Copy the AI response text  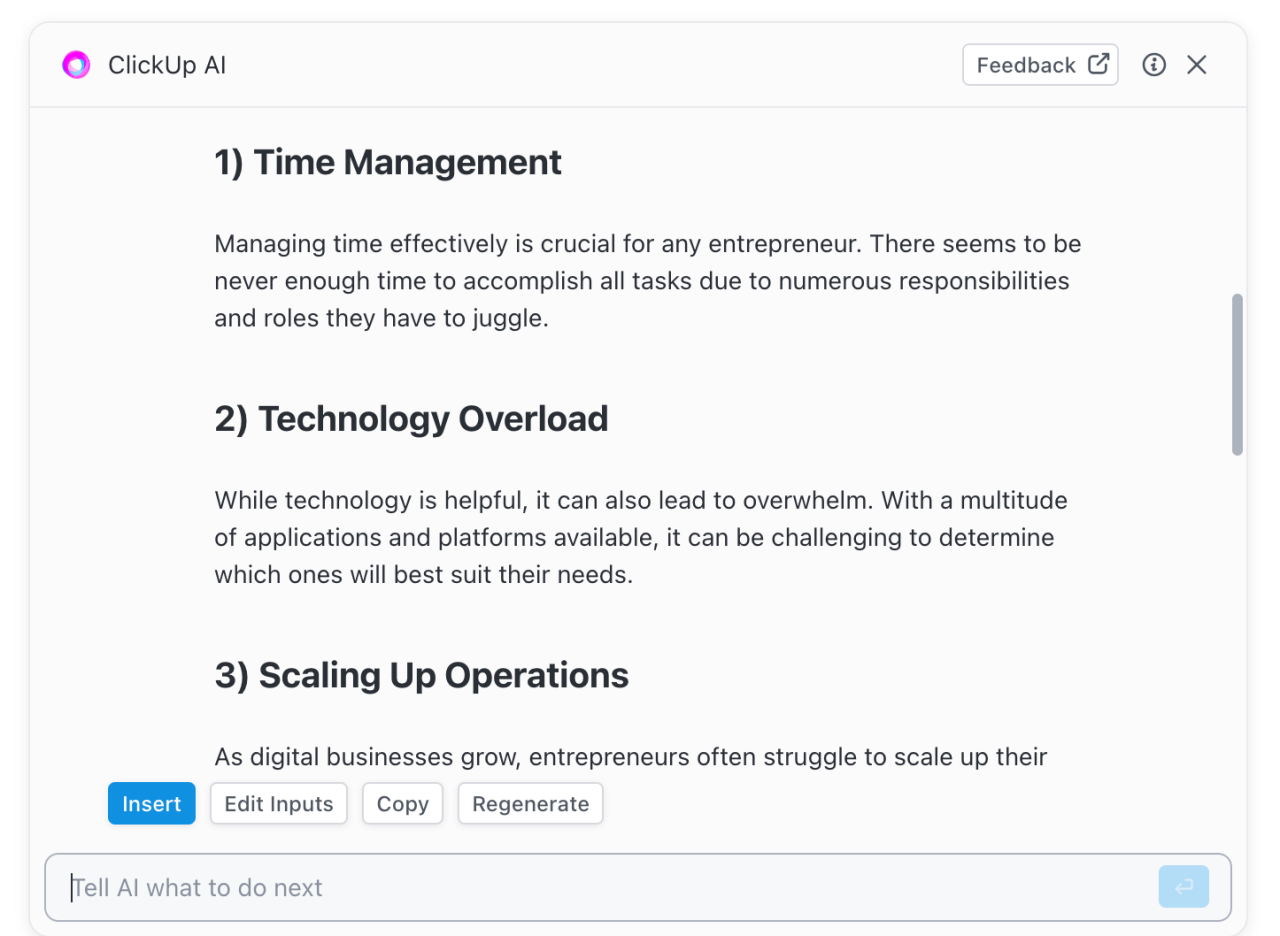402,804
